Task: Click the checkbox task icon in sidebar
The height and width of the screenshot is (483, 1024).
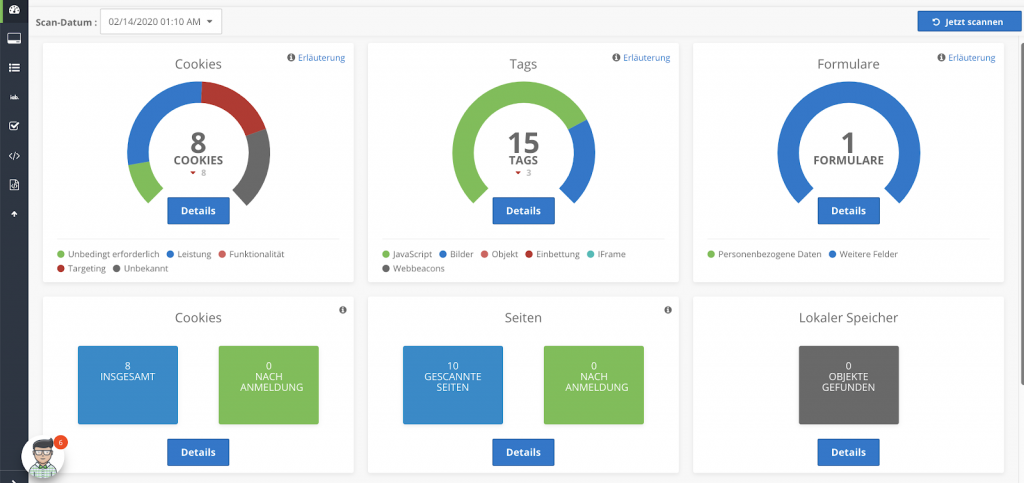Action: click(14, 126)
